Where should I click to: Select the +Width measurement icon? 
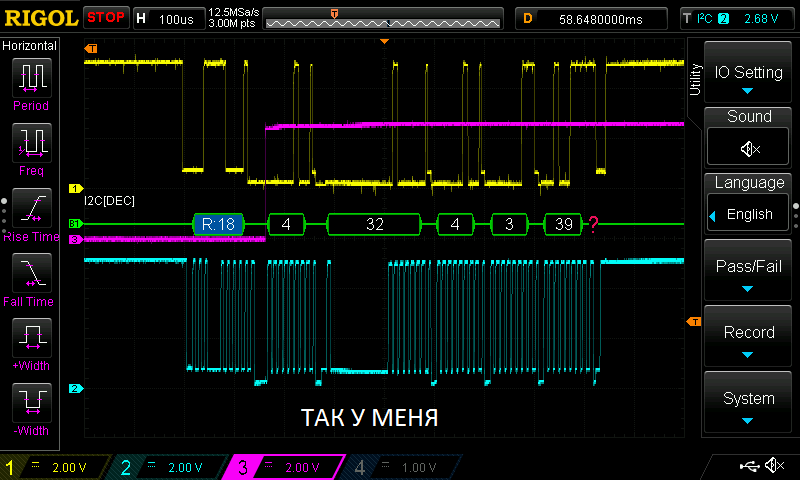(x=31, y=337)
